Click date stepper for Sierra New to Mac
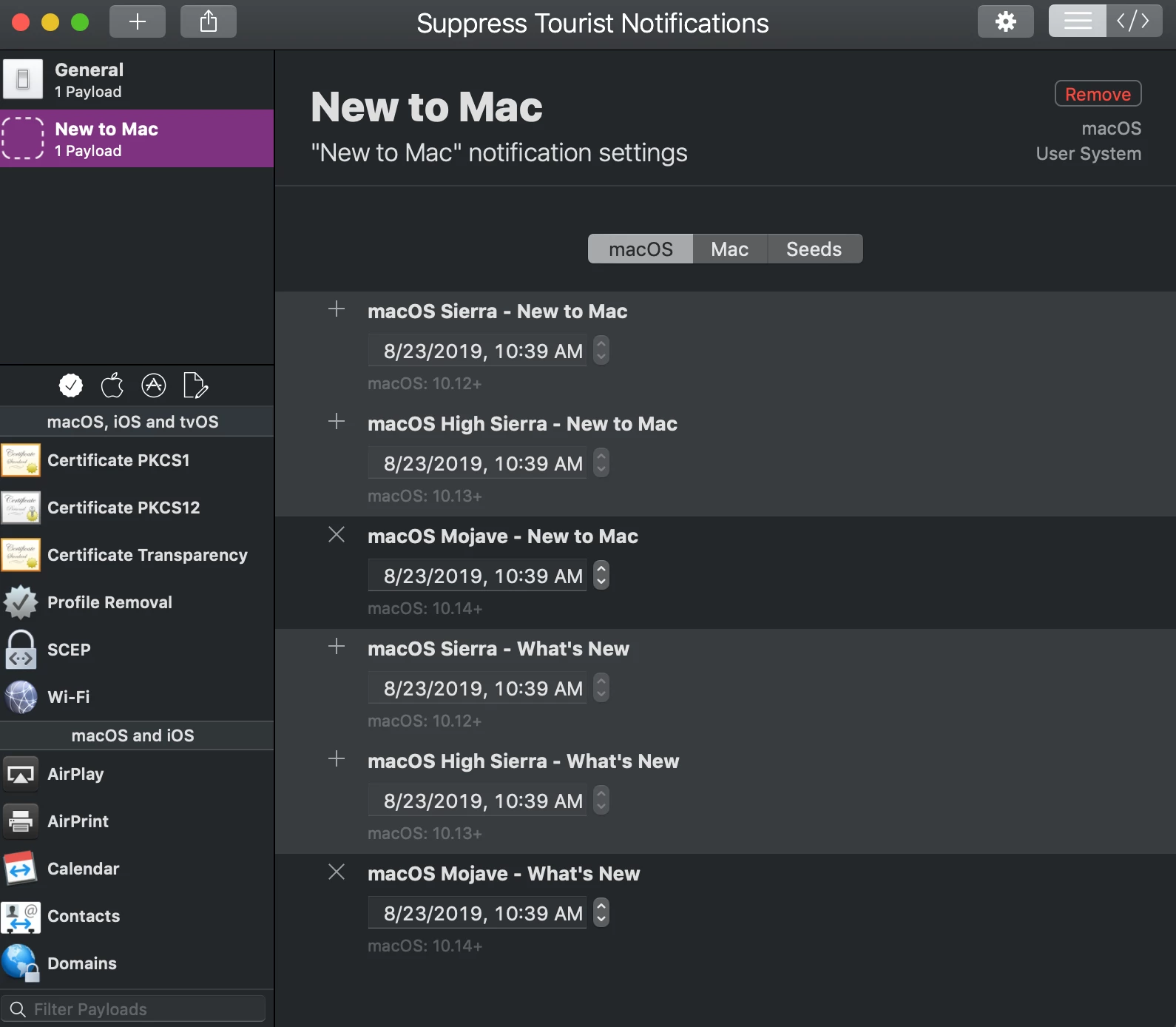Image resolution: width=1176 pixels, height=1027 pixels. point(601,350)
